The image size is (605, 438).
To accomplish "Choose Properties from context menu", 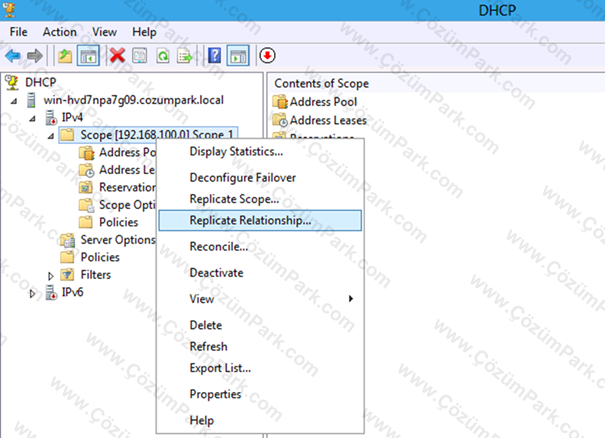I will 260,394.
